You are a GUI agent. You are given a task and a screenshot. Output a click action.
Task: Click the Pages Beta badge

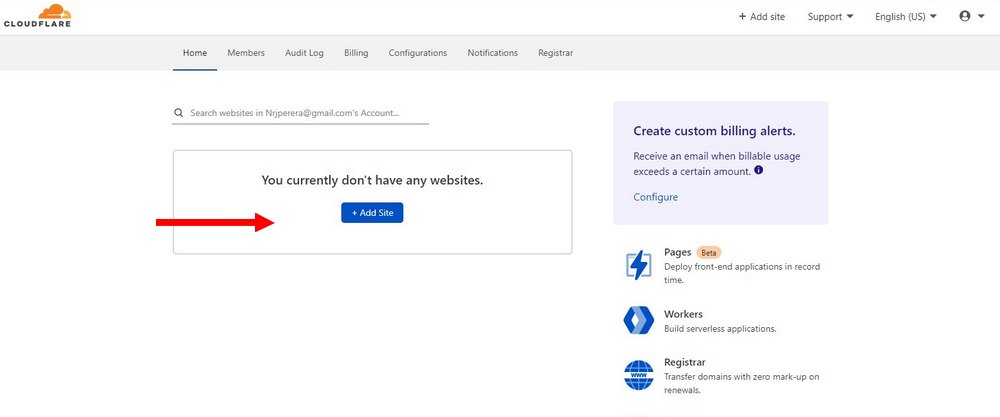[x=709, y=252]
